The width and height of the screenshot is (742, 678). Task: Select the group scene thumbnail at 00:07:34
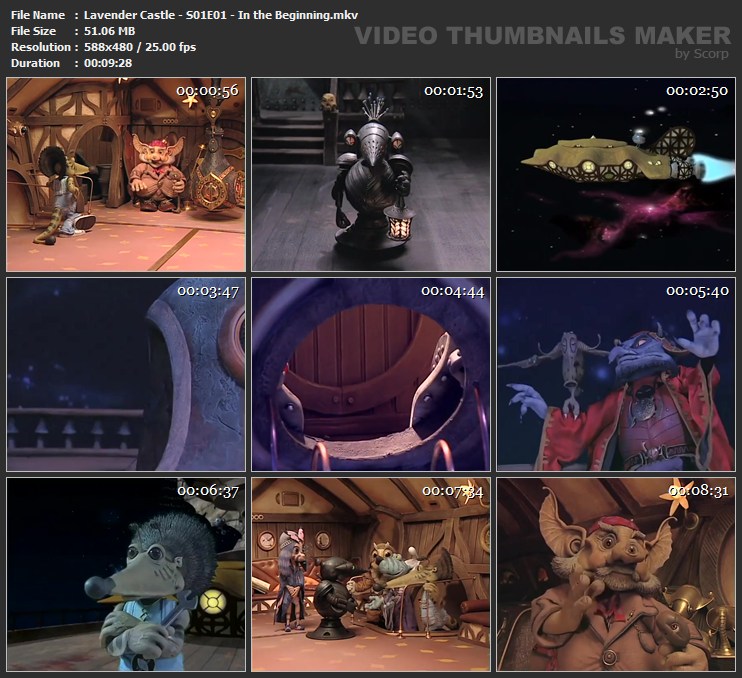[371, 574]
